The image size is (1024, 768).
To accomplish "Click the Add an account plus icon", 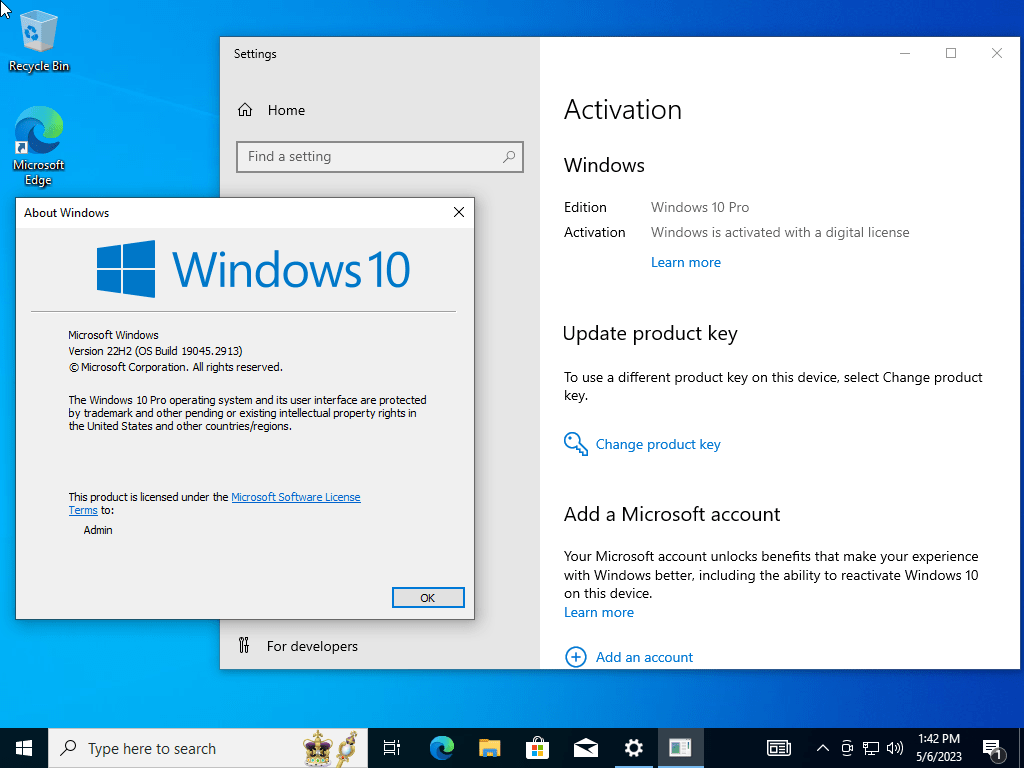I will (x=575, y=657).
